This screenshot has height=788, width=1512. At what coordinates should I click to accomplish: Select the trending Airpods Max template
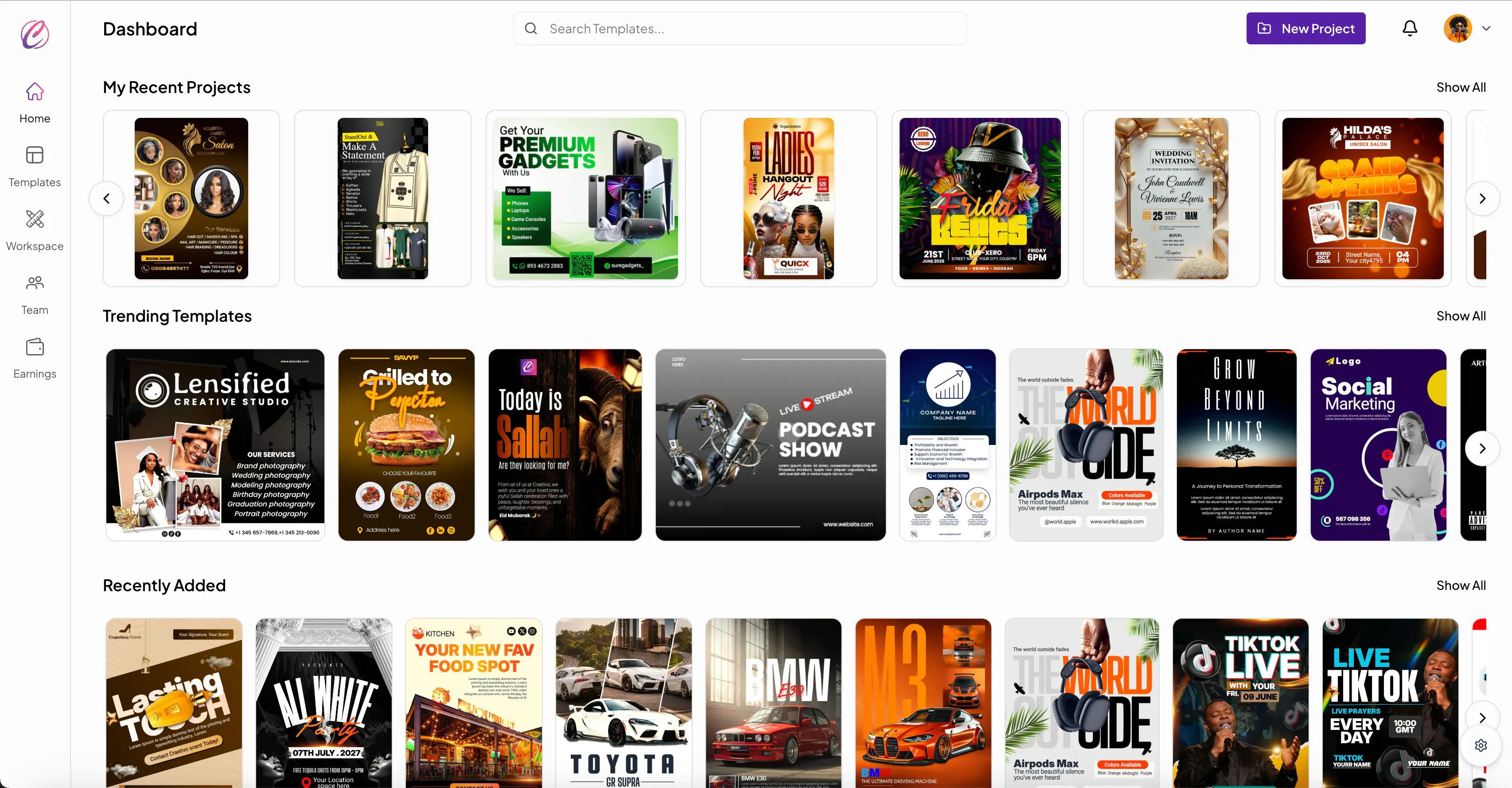pos(1086,445)
